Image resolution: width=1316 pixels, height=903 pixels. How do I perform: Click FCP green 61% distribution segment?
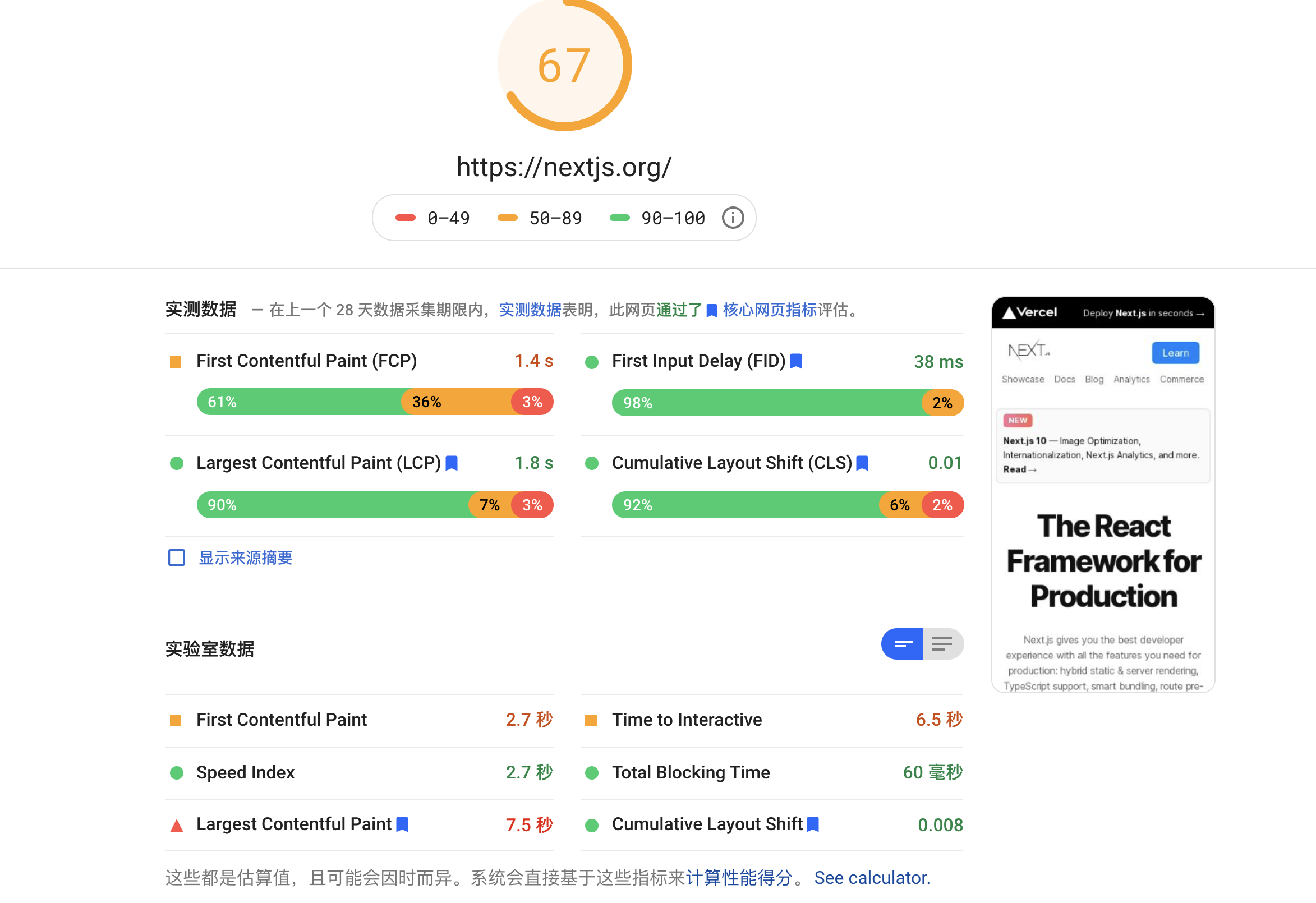(x=299, y=402)
